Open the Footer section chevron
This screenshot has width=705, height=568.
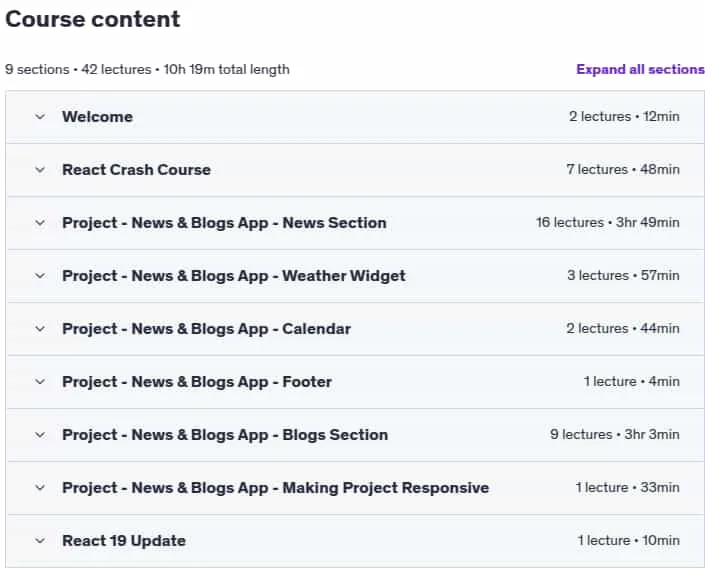pos(40,382)
